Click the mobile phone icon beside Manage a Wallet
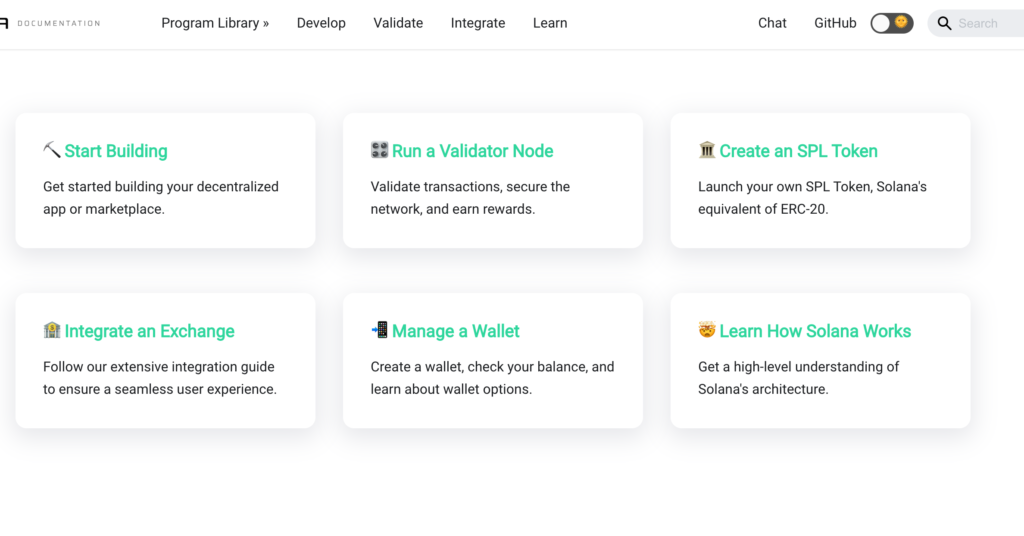The width and height of the screenshot is (1024, 536). (379, 330)
